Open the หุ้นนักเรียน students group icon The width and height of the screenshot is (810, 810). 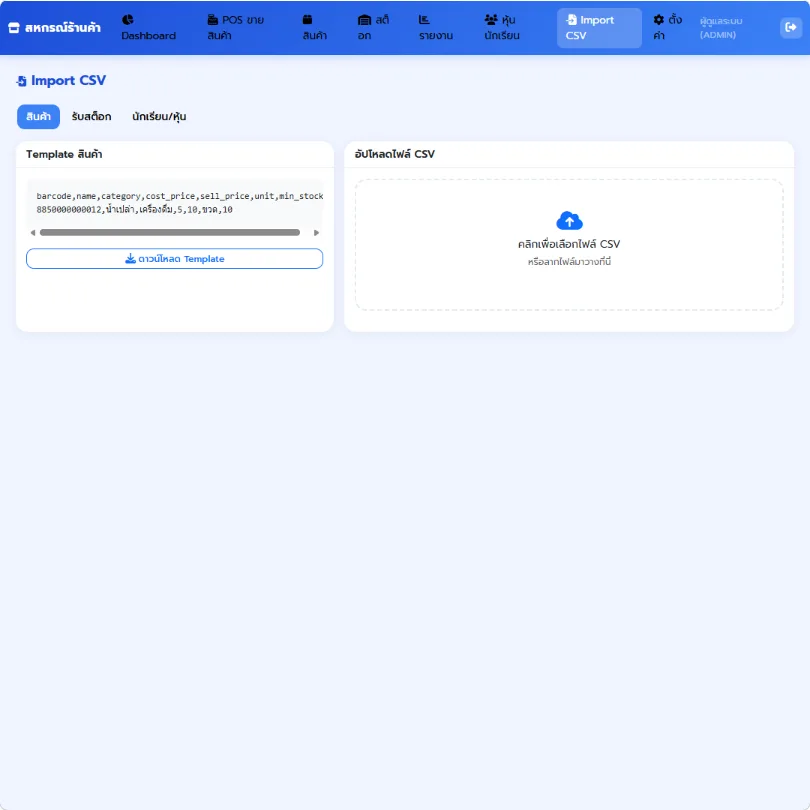[491, 20]
